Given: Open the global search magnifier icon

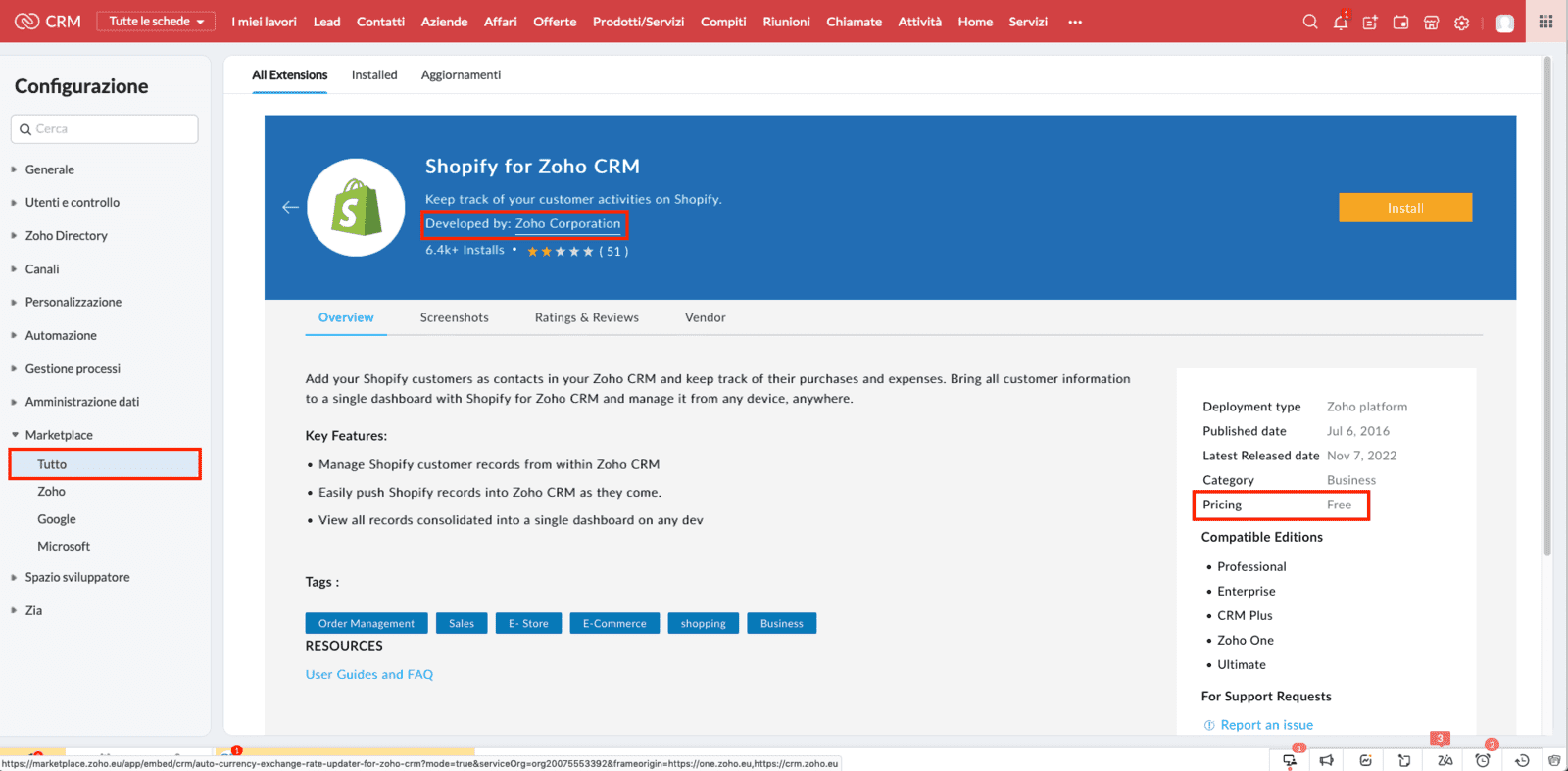Looking at the screenshot, I should tap(1310, 22).
